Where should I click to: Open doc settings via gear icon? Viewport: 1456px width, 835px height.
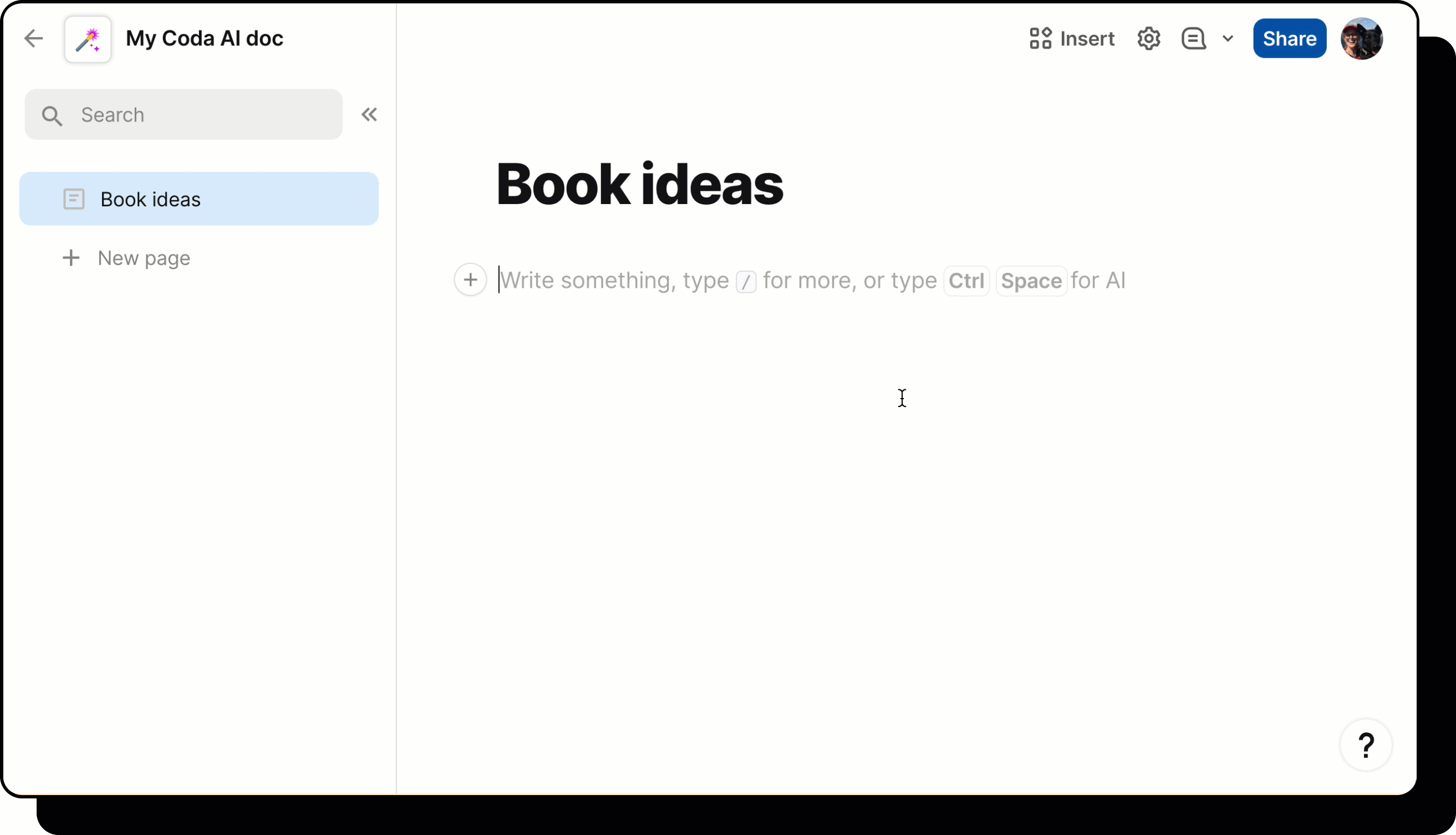tap(1149, 38)
